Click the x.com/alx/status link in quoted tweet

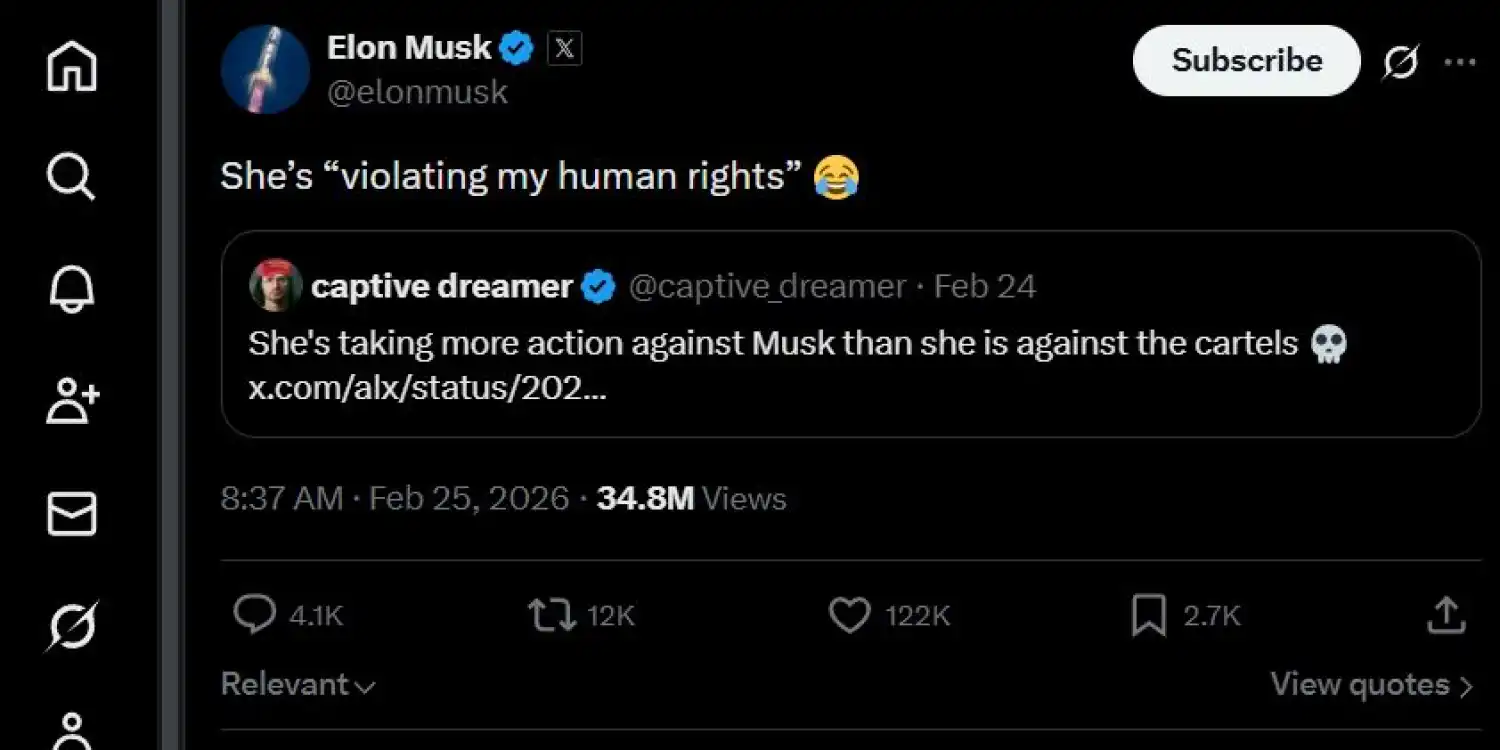[425, 388]
